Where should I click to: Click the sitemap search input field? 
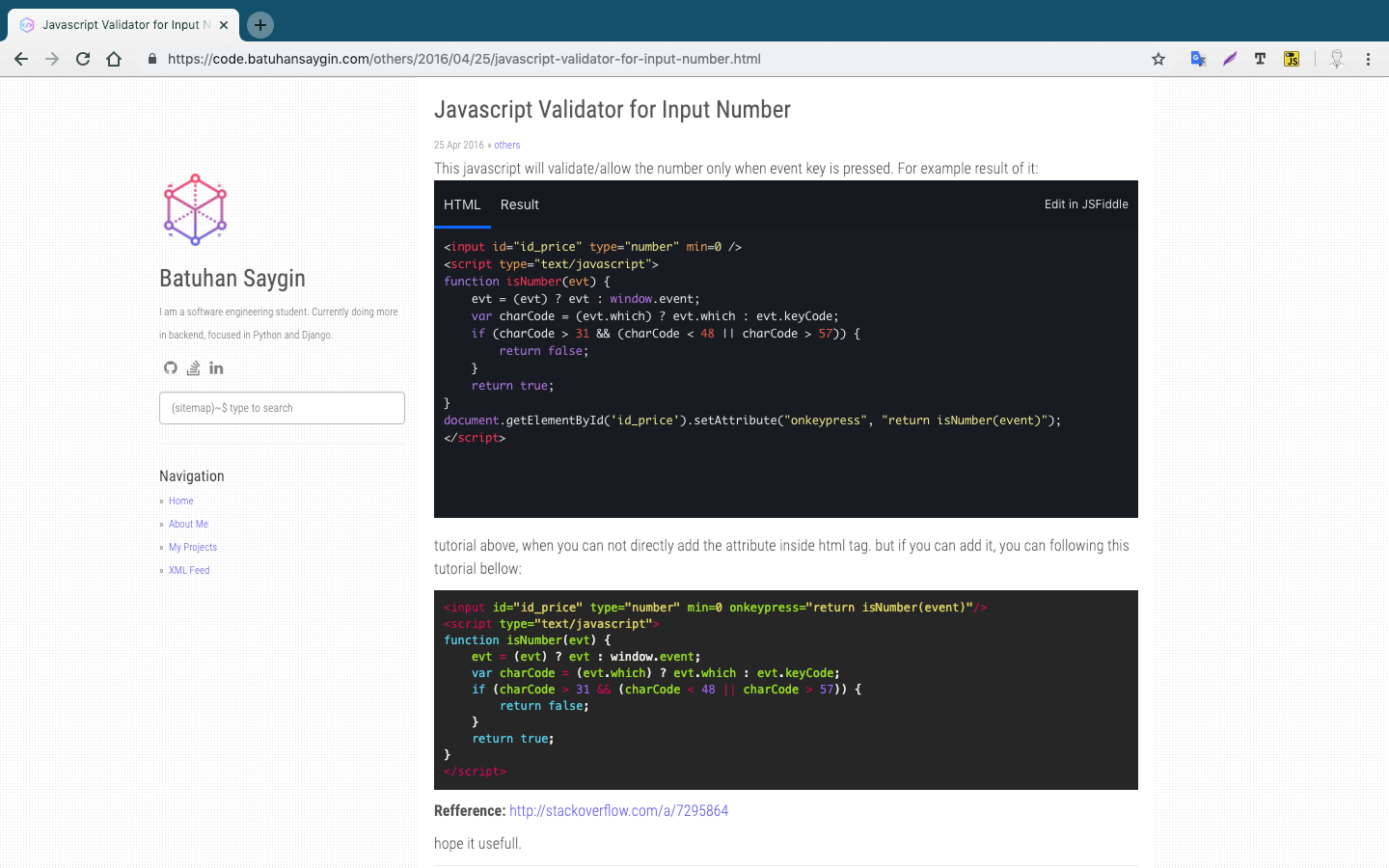pos(282,408)
